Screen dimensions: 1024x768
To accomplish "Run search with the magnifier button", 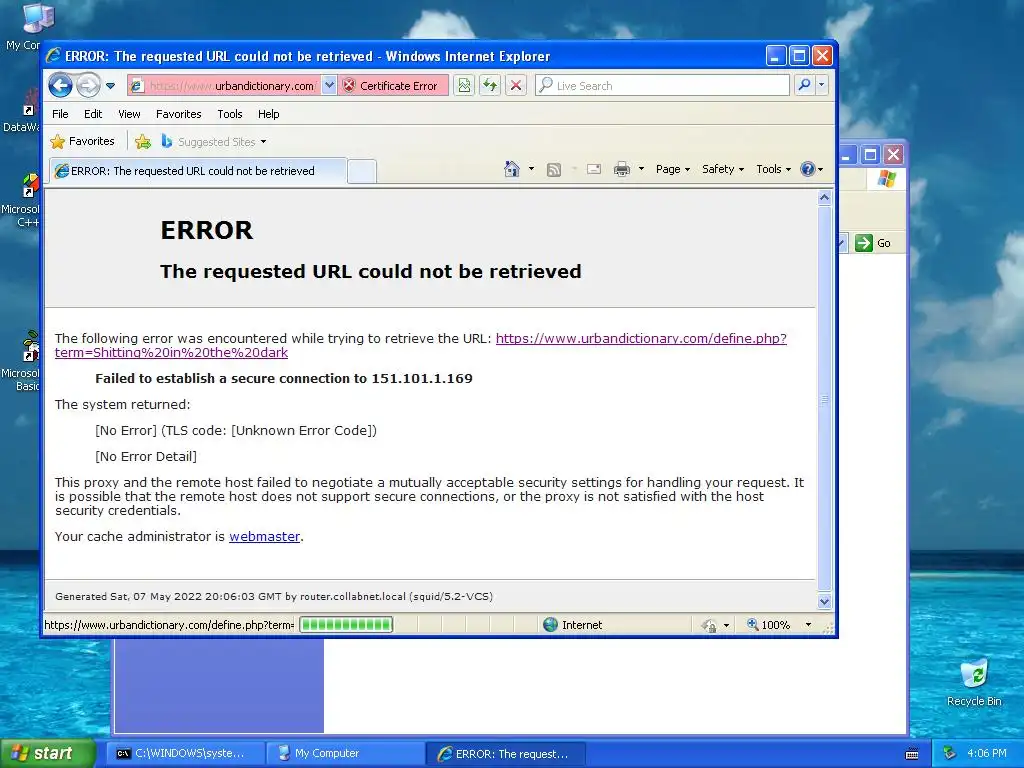I will (x=805, y=86).
